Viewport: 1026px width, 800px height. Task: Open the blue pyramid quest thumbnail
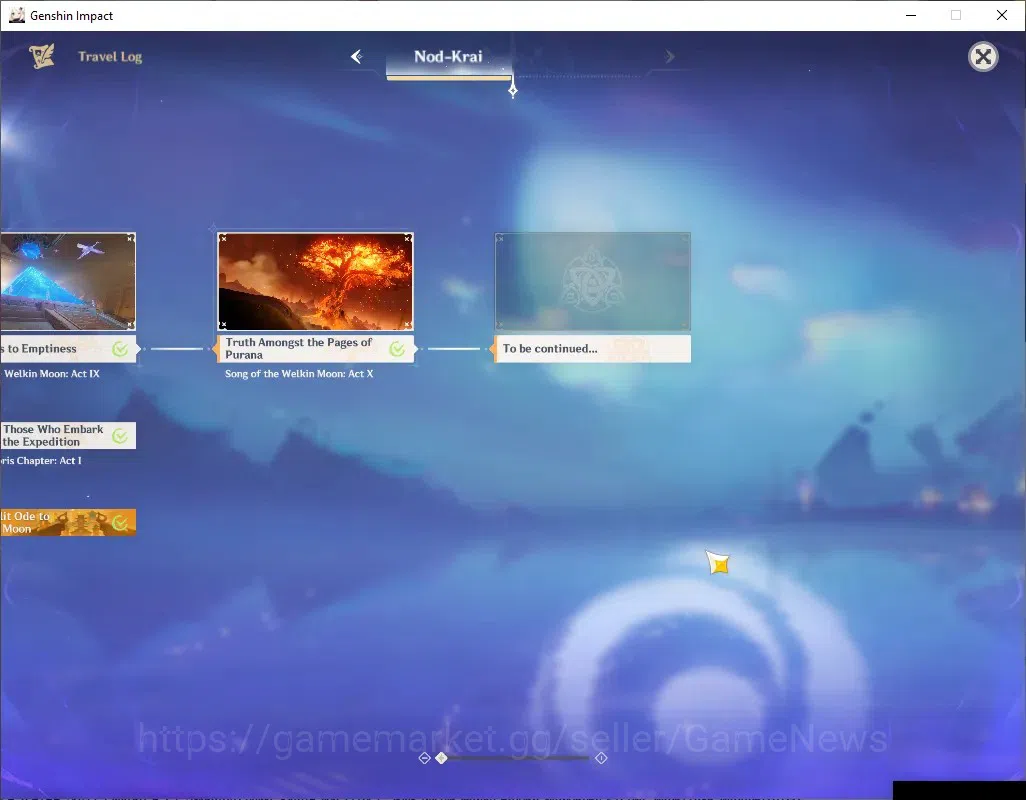tap(68, 281)
